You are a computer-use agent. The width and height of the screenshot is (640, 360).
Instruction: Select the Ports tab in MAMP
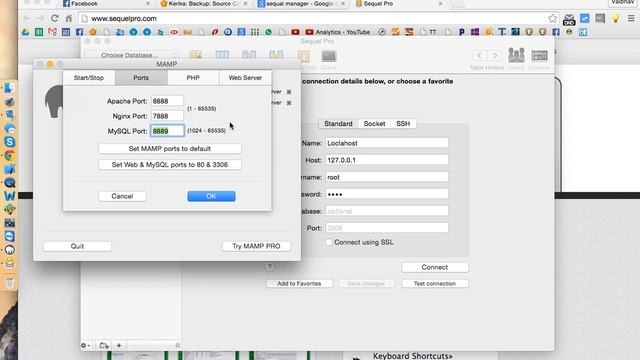(x=141, y=78)
